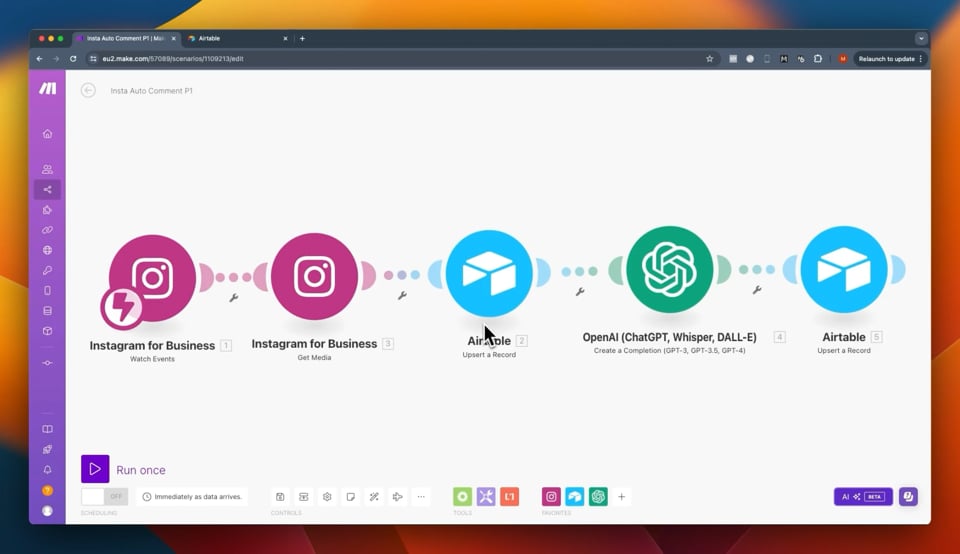This screenshot has height=554, width=960.
Task: Click wrench between the two Instagram modules
Action: click(233, 298)
